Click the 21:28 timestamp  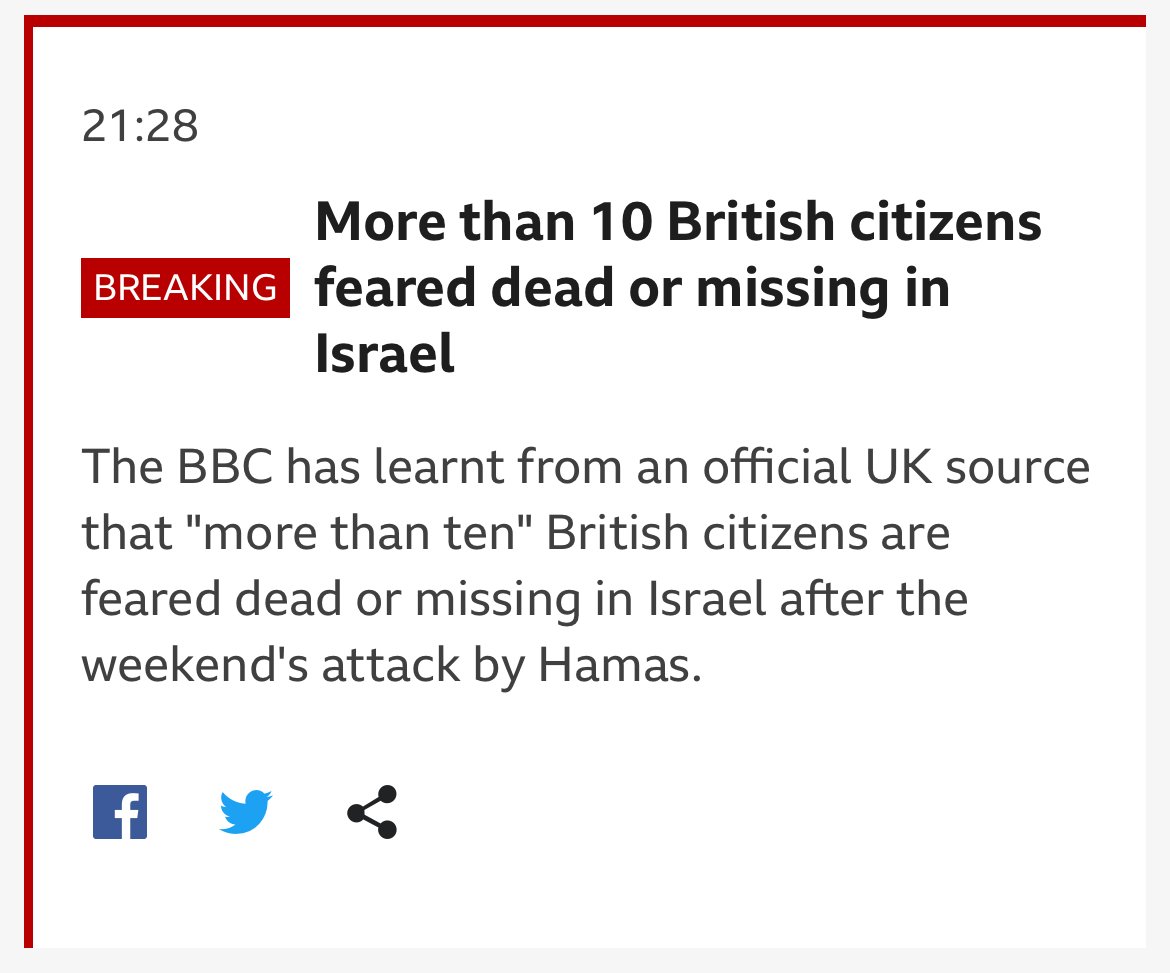[140, 125]
